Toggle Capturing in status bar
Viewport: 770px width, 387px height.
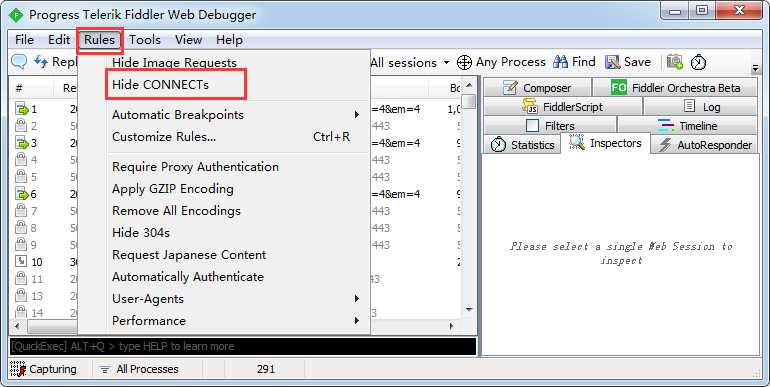[x=43, y=369]
